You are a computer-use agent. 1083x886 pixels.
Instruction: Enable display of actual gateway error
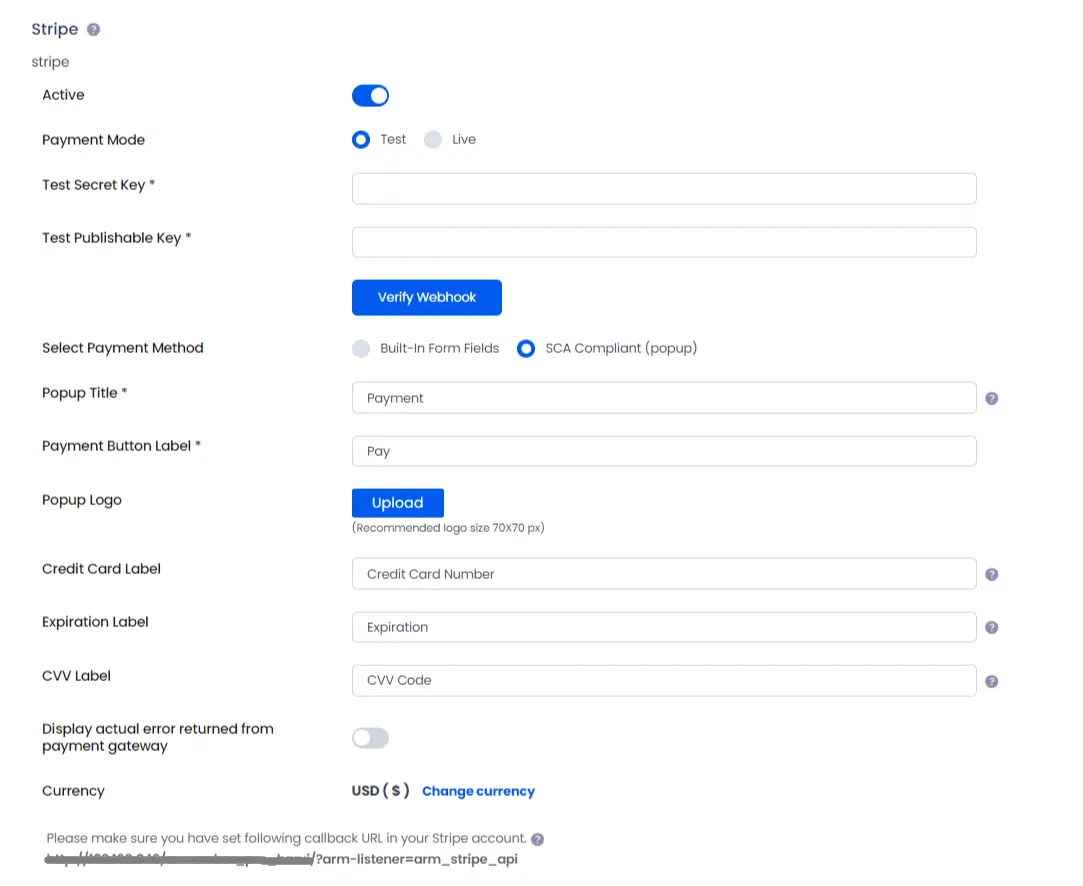[370, 738]
